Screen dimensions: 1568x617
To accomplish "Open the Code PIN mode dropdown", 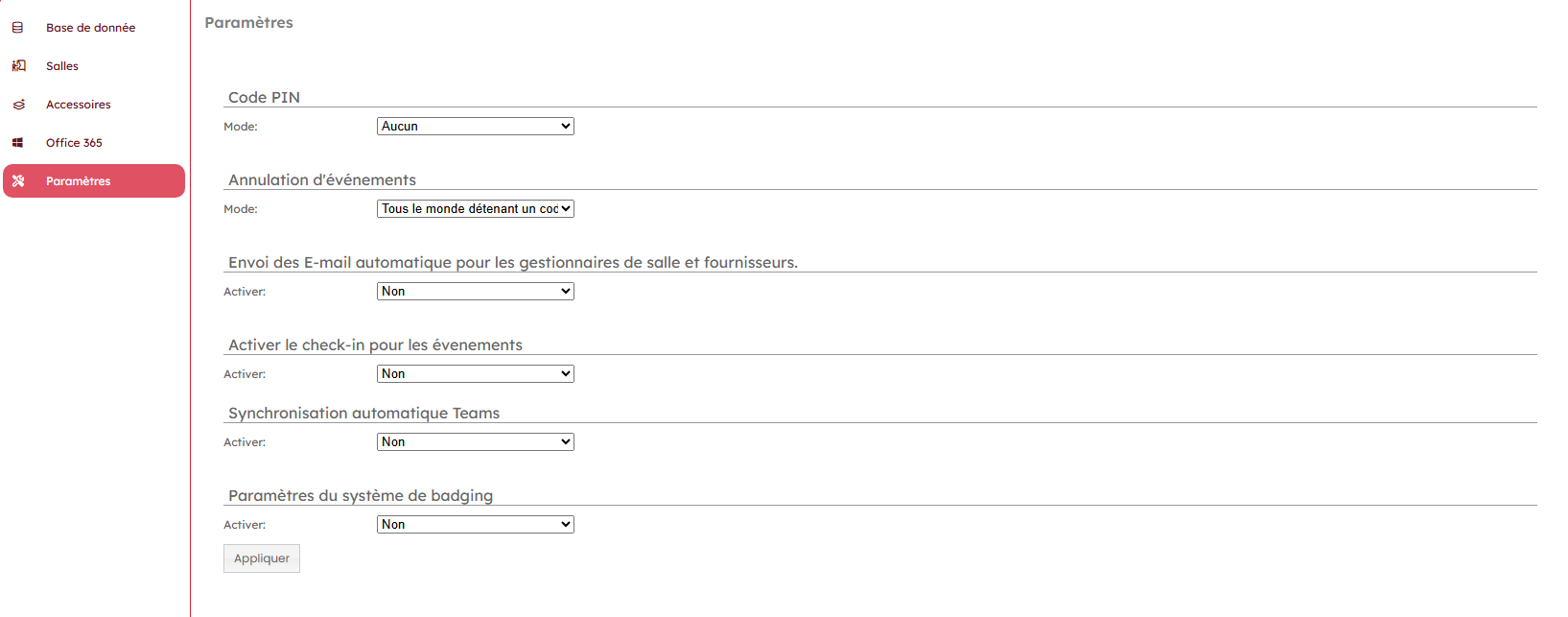I will click(476, 127).
